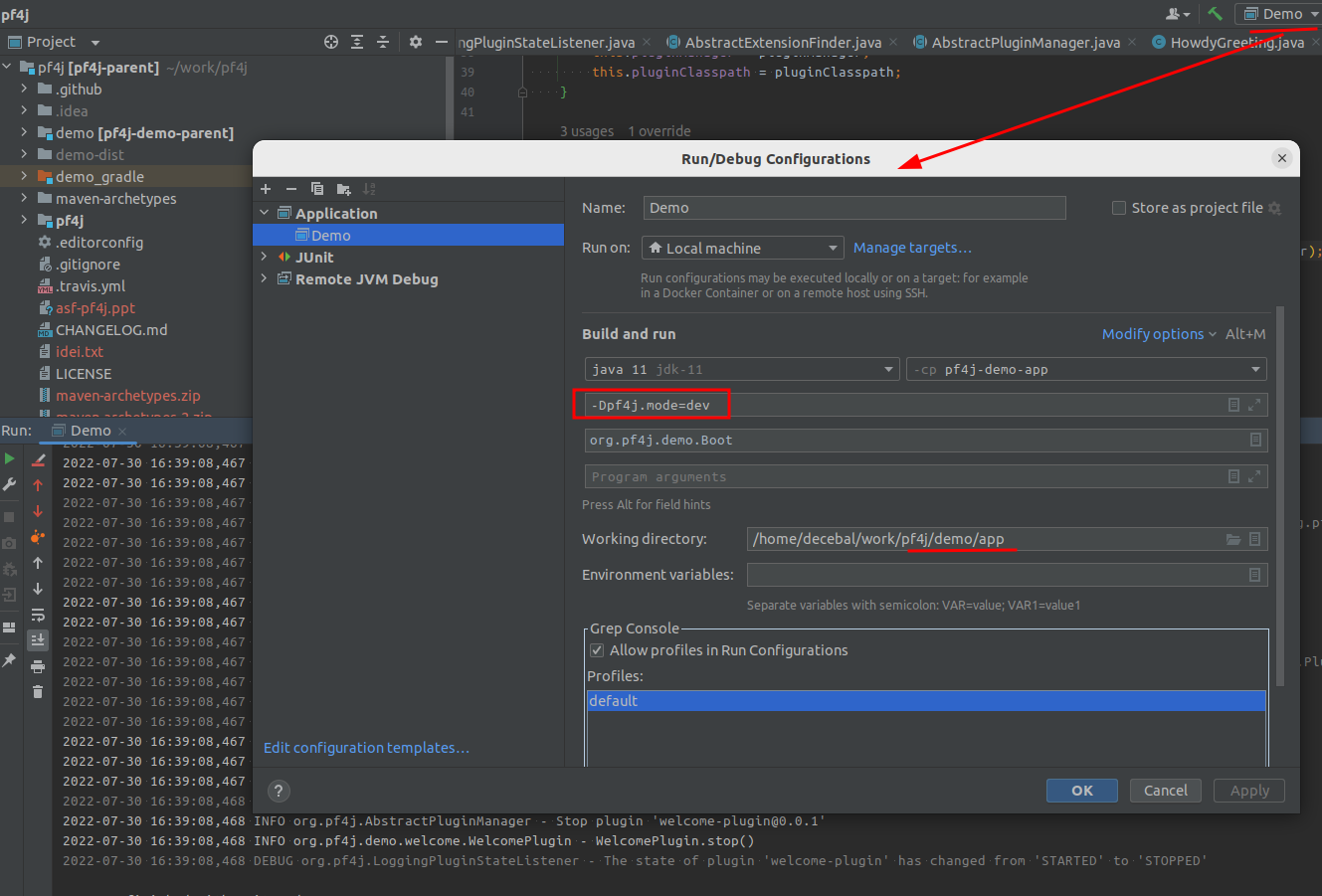Image resolution: width=1322 pixels, height=896 pixels.
Task: Click the Name input field
Action: [x=854, y=208]
